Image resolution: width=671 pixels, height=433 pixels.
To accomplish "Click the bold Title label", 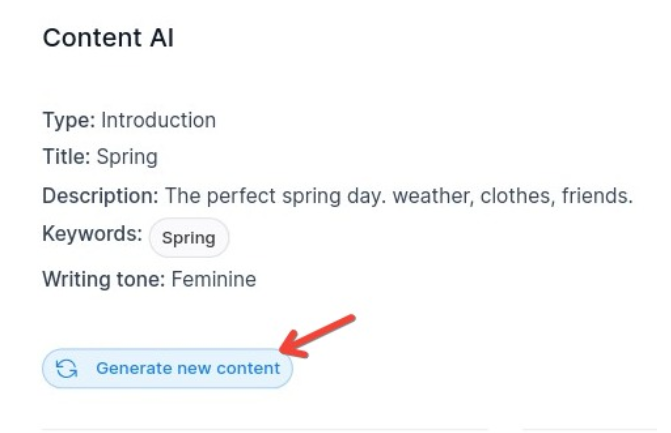I will point(66,158).
